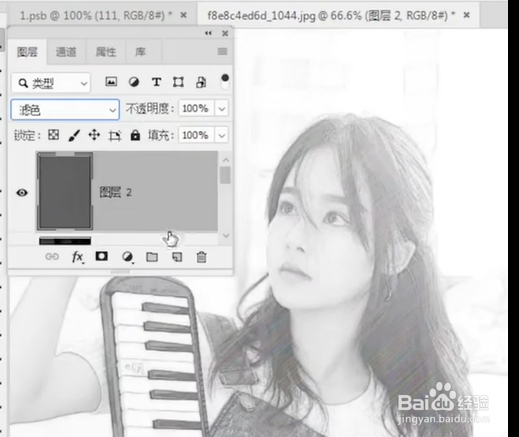Image resolution: width=519 pixels, height=437 pixels.
Task: Select the 图层 2 layer name
Action: (x=116, y=192)
